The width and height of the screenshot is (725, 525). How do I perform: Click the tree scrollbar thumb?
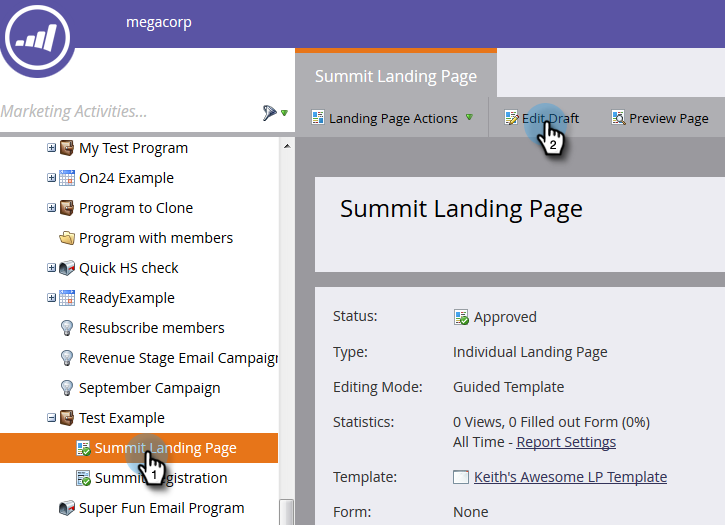point(287,512)
